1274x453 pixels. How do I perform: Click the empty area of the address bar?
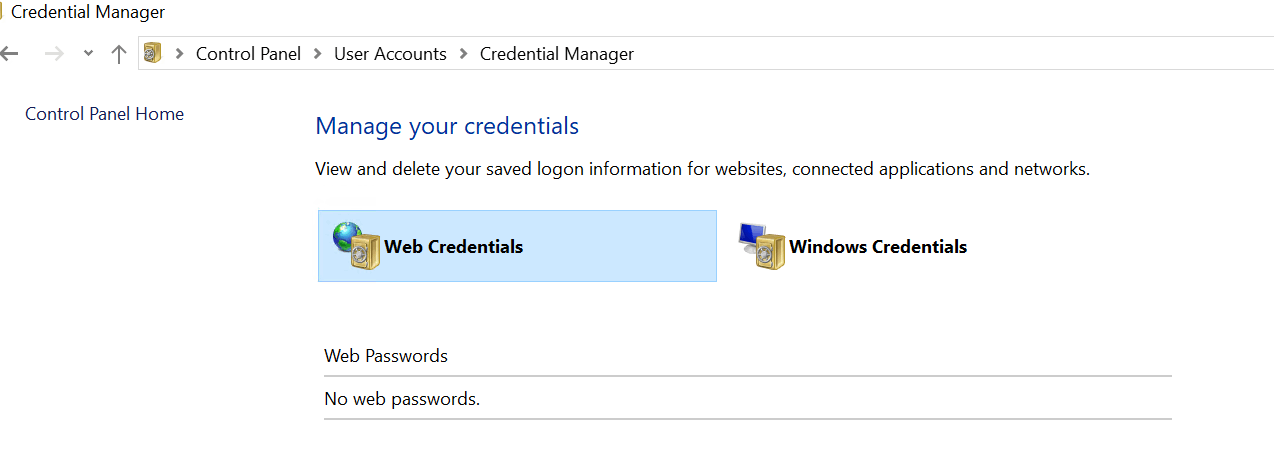pyautogui.click(x=950, y=54)
